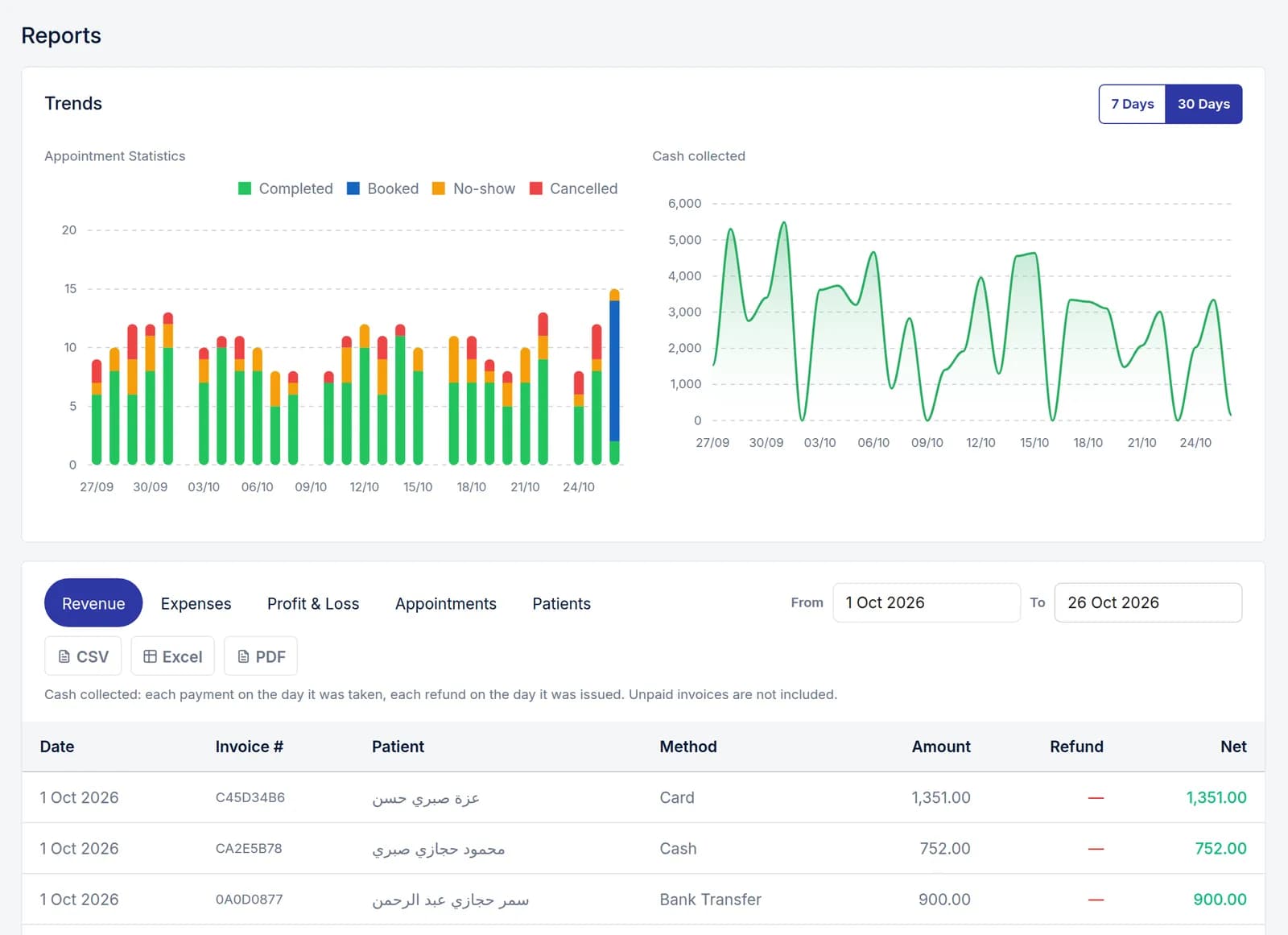Click the Cash collected chart title
The width and height of the screenshot is (1288, 935).
699,156
